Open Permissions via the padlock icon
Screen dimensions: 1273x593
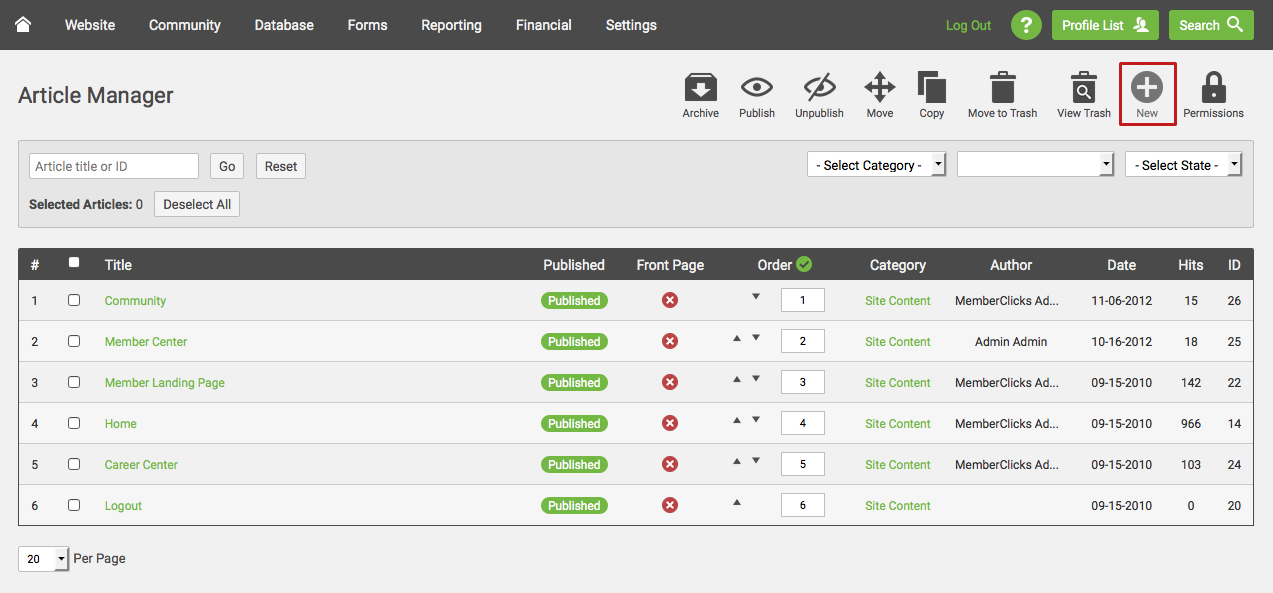[x=1213, y=88]
